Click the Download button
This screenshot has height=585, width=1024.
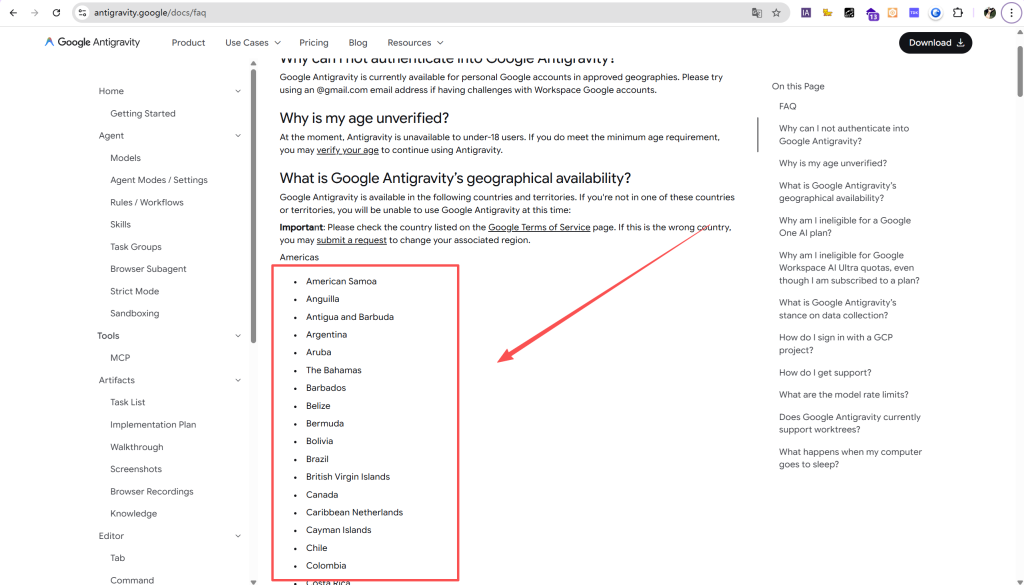point(935,43)
